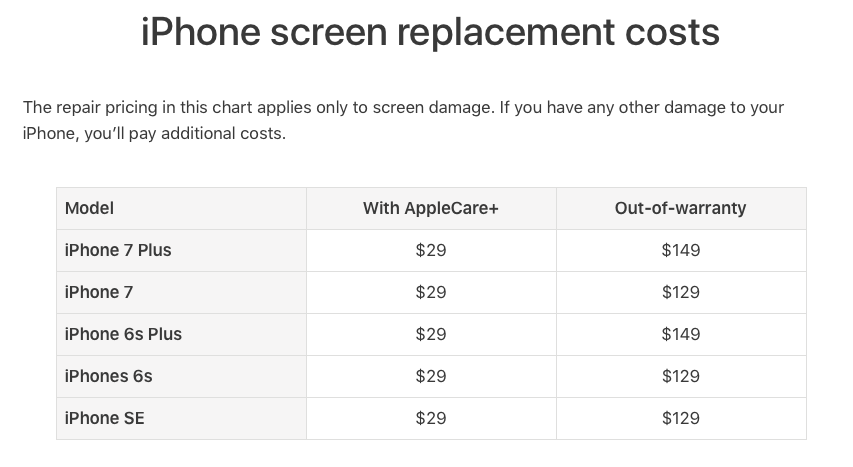Screen dimensions: 853x467
Task: Click the iPhone 6s Plus row label
Action: coord(123,334)
